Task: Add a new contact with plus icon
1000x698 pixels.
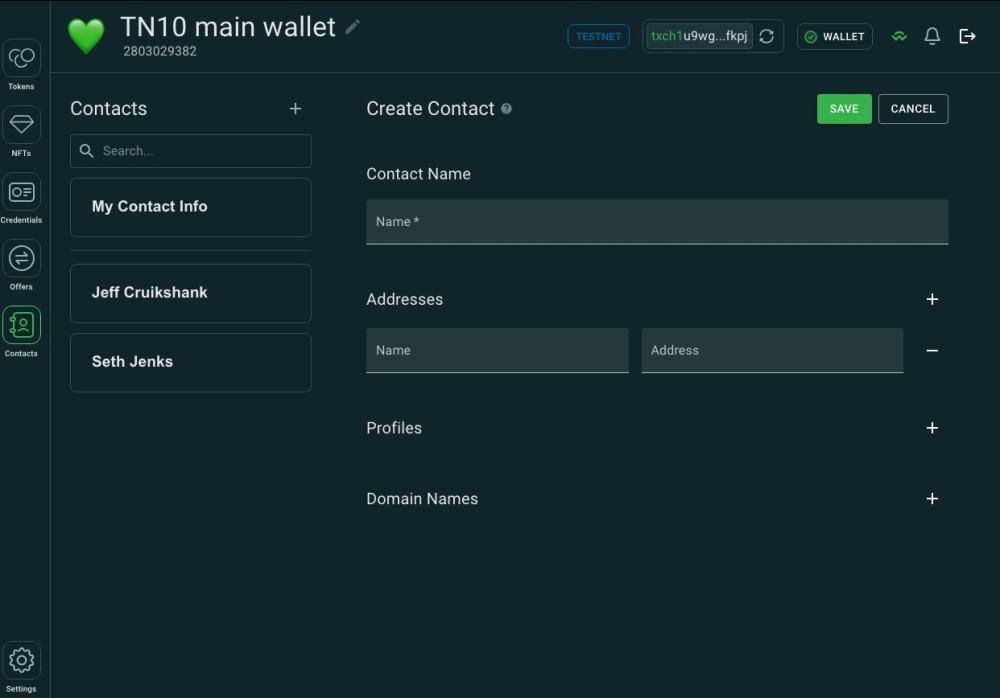Action: 295,108
